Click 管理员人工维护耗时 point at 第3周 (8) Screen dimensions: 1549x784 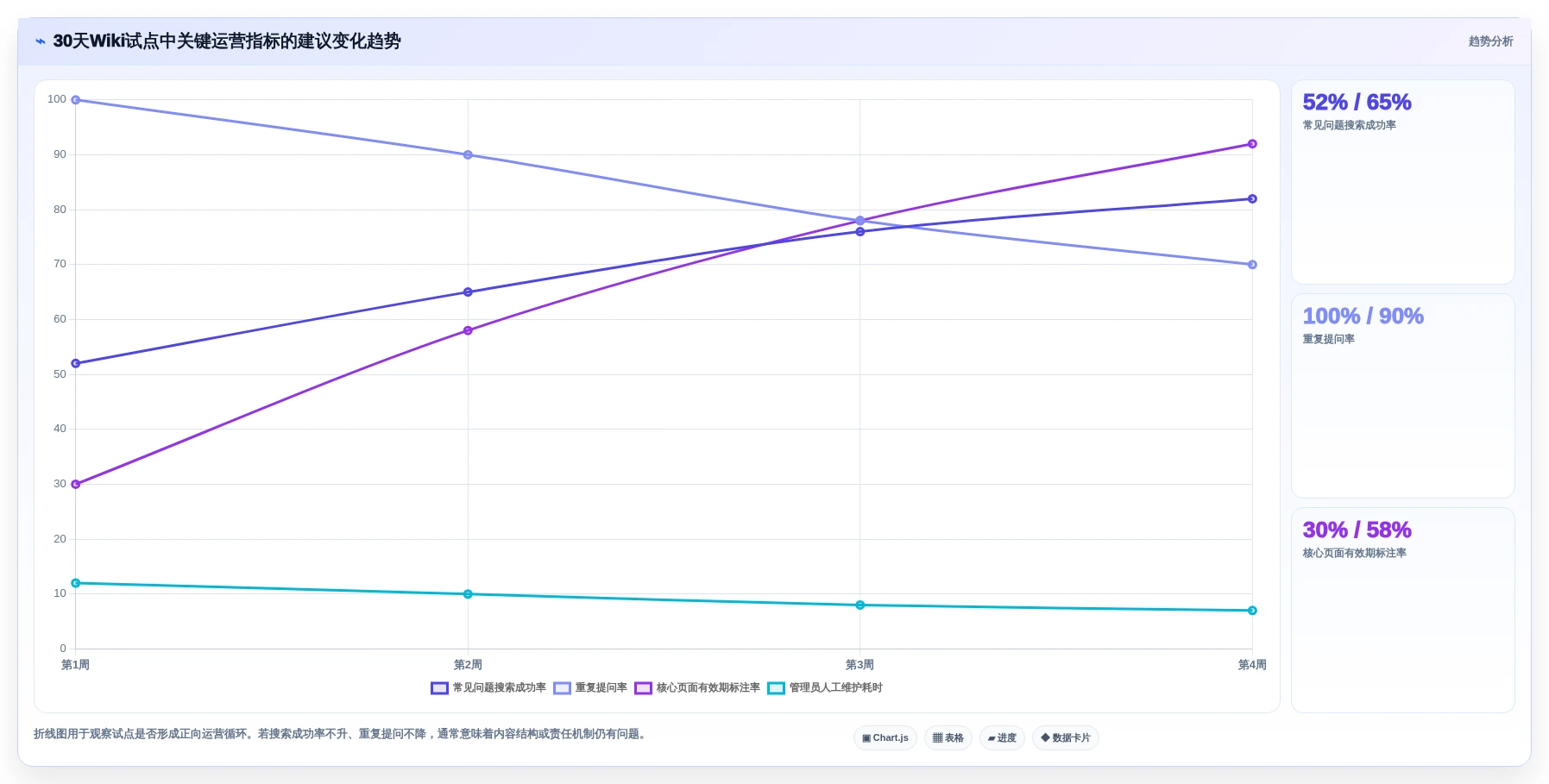[860, 605]
